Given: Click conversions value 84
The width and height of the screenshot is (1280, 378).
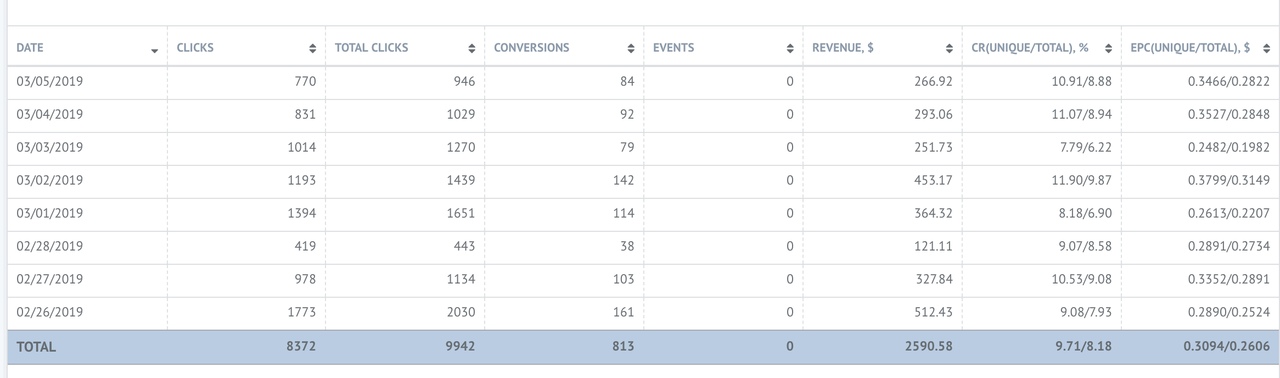Looking at the screenshot, I should click(626, 81).
